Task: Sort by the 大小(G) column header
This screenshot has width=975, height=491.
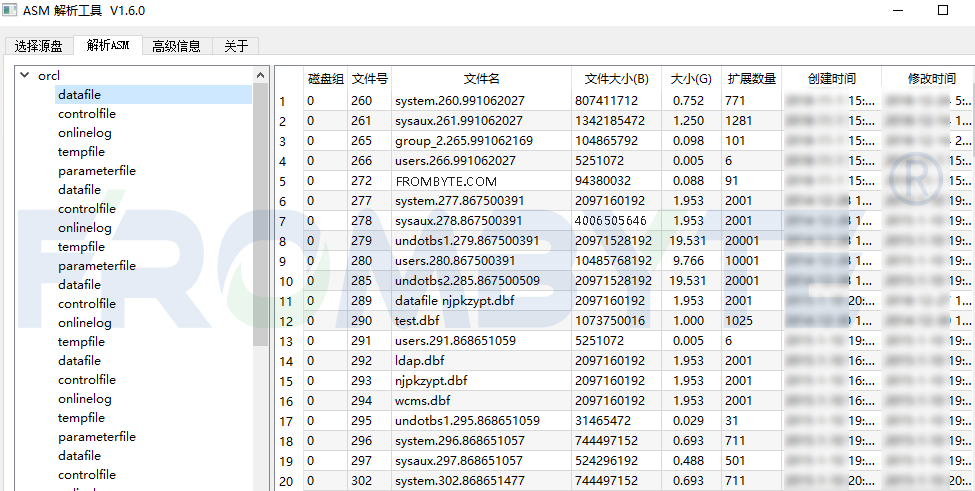Action: point(691,79)
